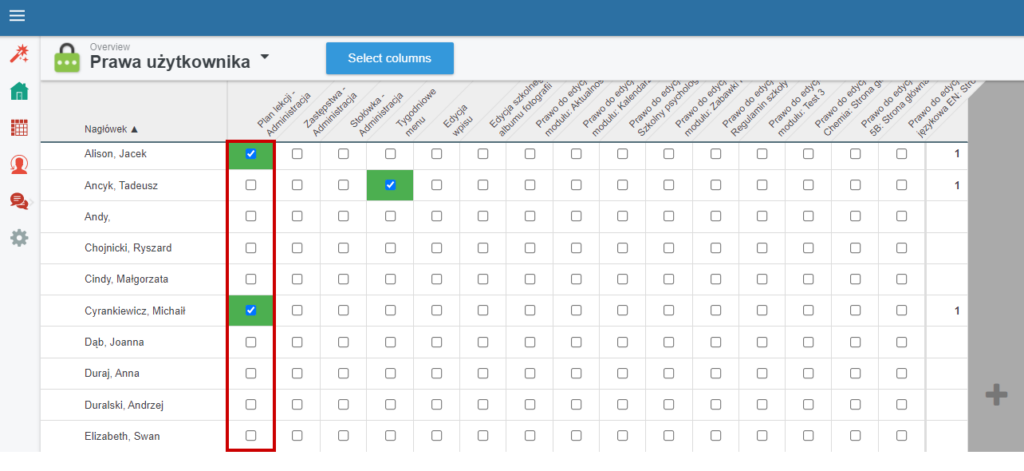1024x471 pixels.
Task: Open the red calendar grid icon
Action: [18, 128]
